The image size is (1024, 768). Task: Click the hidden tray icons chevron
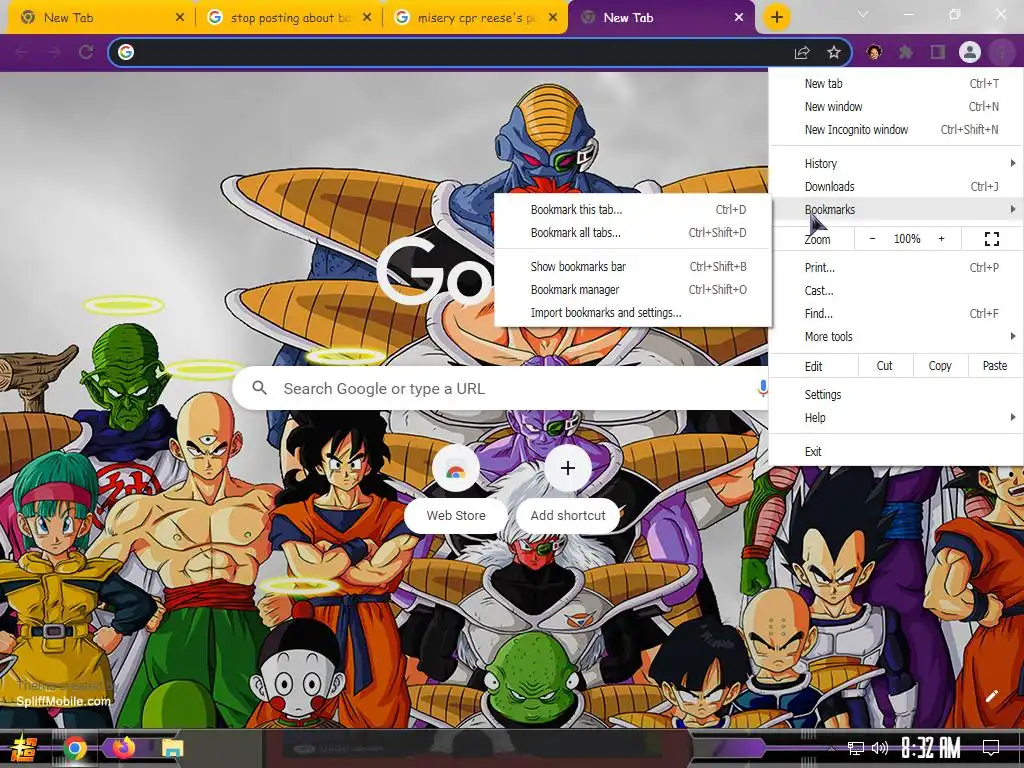click(x=831, y=748)
